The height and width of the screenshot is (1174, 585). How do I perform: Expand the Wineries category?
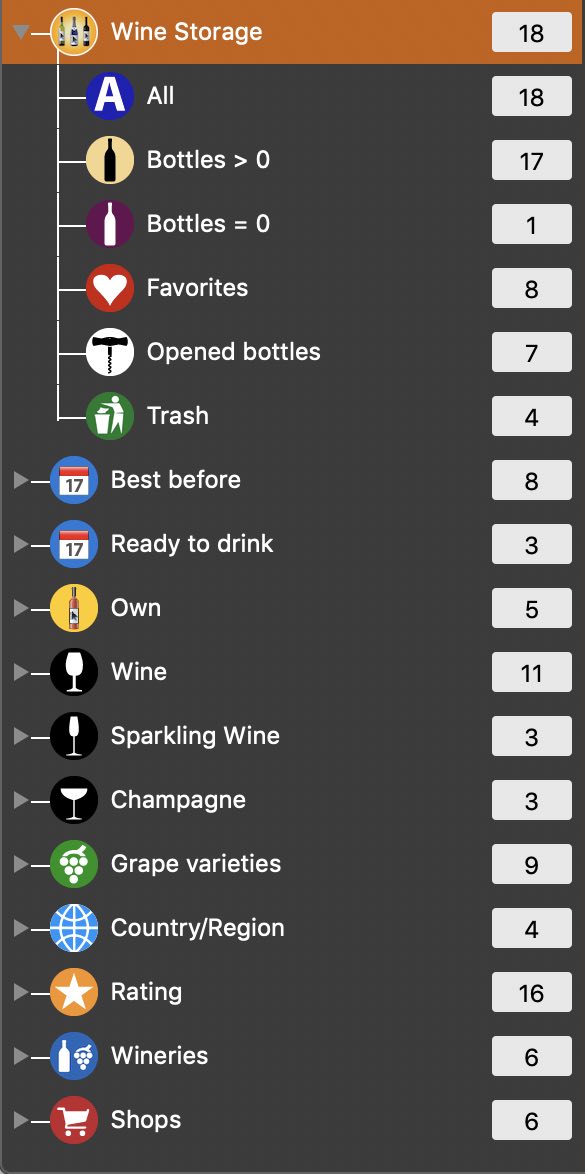(21, 1056)
